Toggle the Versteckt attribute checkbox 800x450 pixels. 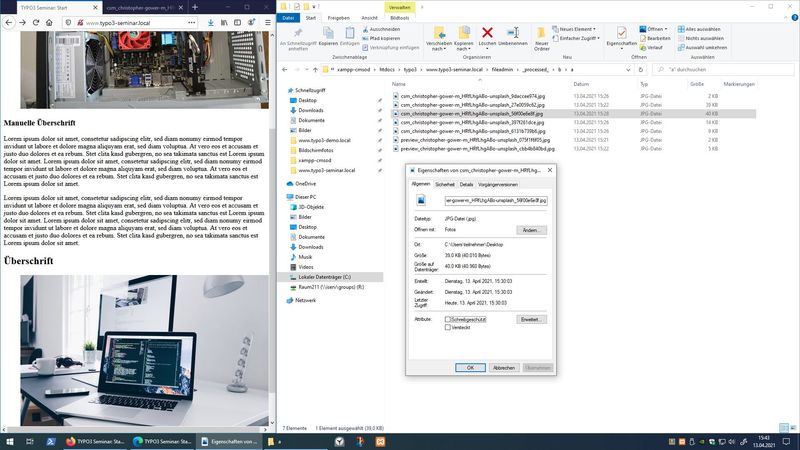coord(448,327)
